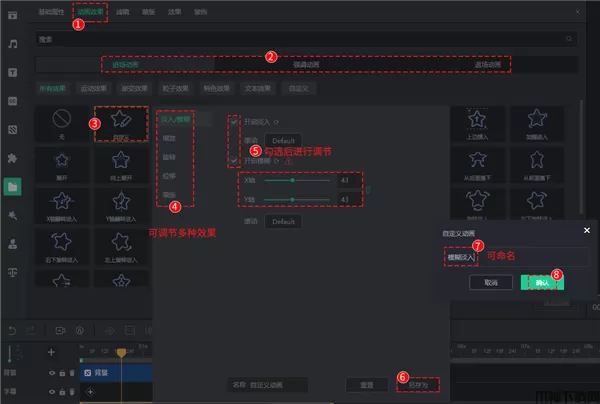This screenshot has height=404, width=600.
Task: Select 淡入/模糊 in the custom effect list
Action: pos(175,119)
